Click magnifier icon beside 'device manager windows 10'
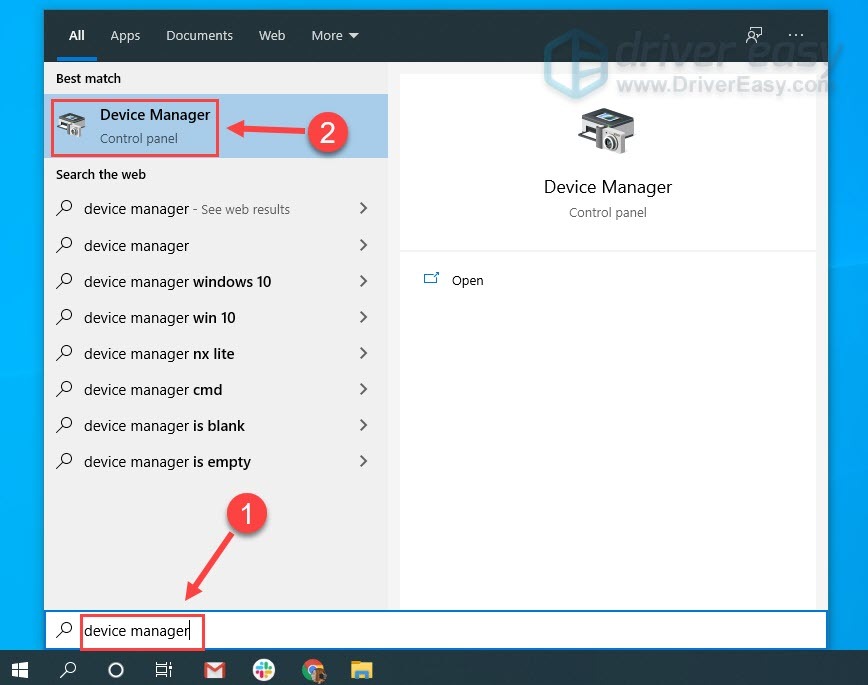 pos(64,281)
